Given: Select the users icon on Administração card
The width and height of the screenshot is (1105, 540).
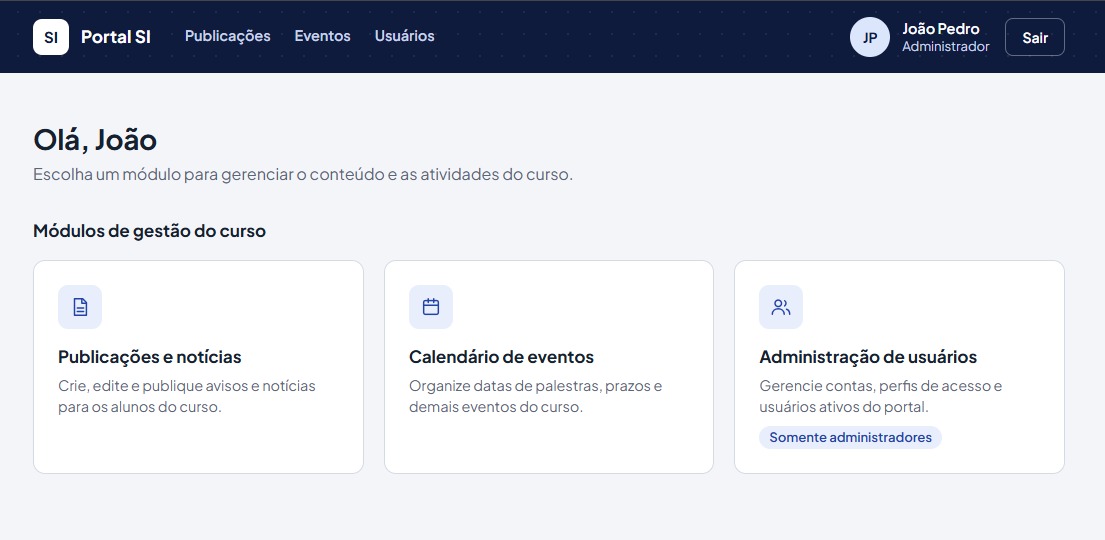Looking at the screenshot, I should pos(781,307).
